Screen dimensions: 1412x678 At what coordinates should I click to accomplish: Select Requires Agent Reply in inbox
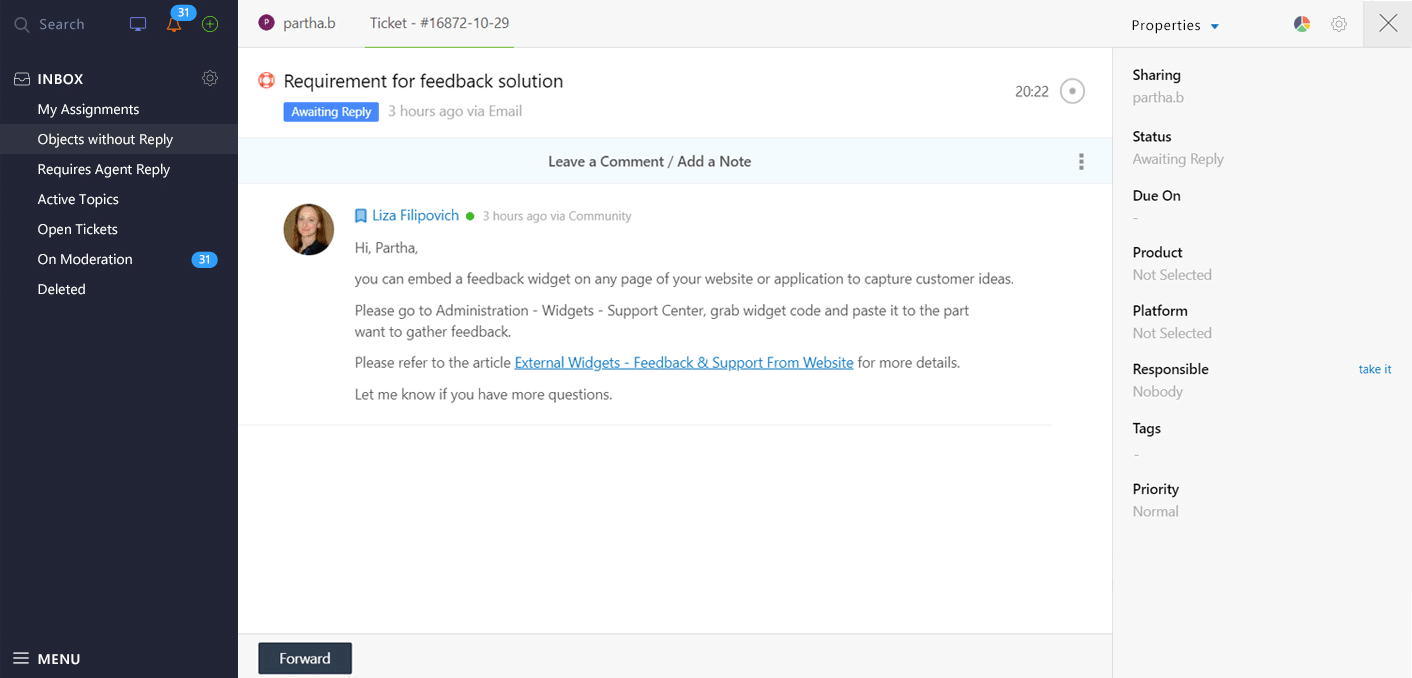104,169
